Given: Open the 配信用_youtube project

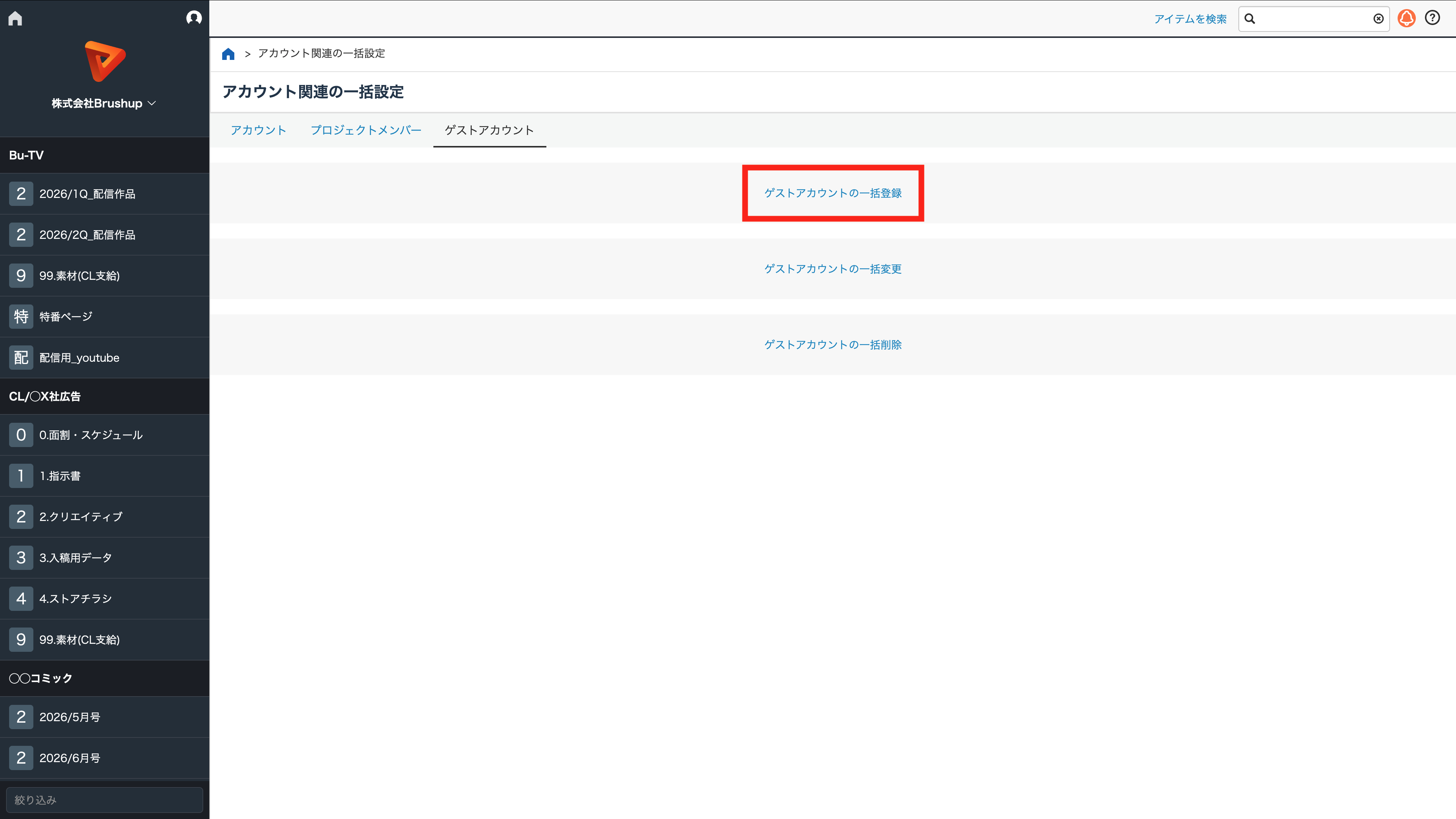Looking at the screenshot, I should pos(105,358).
